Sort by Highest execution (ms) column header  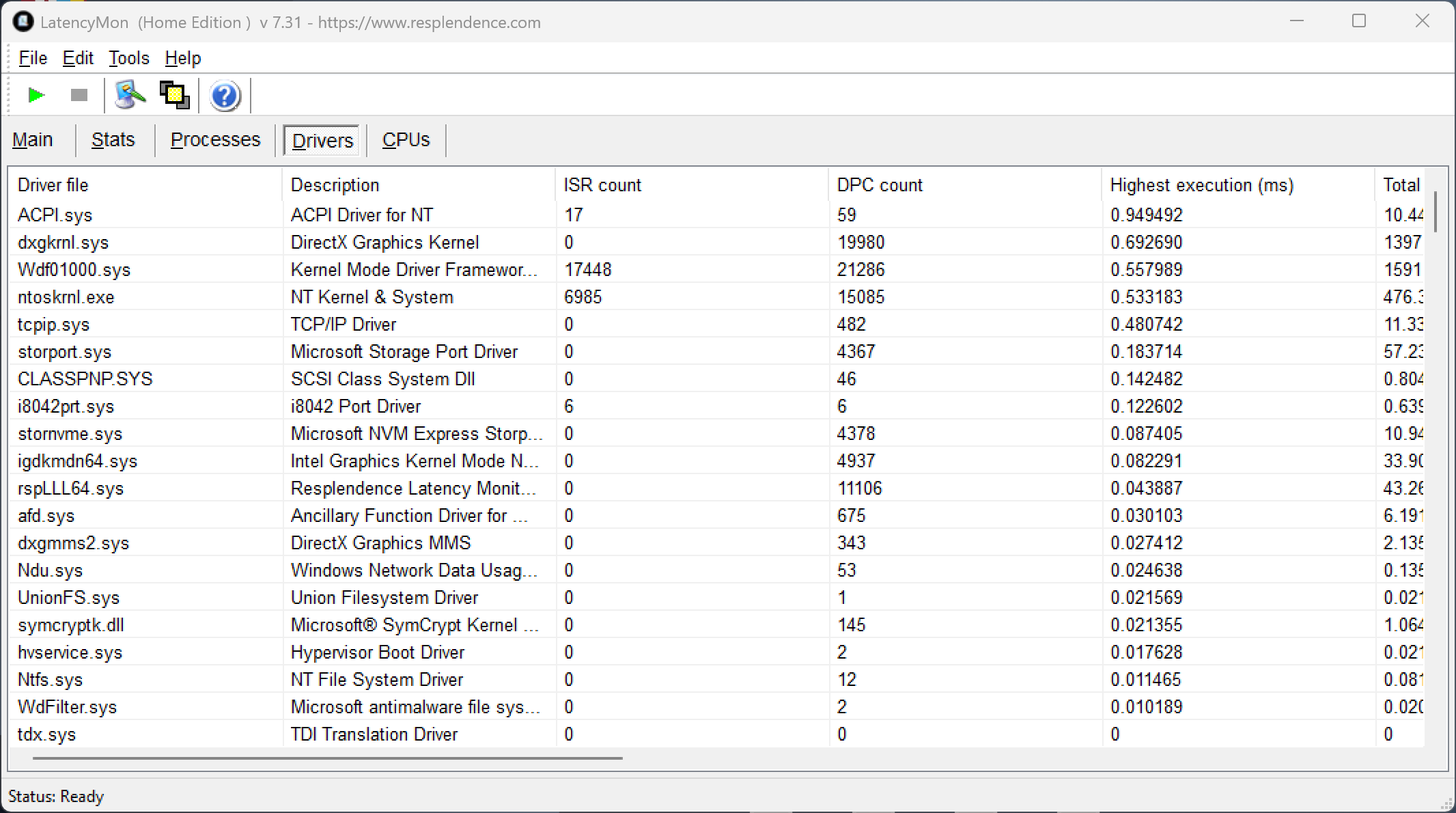[x=1201, y=185]
